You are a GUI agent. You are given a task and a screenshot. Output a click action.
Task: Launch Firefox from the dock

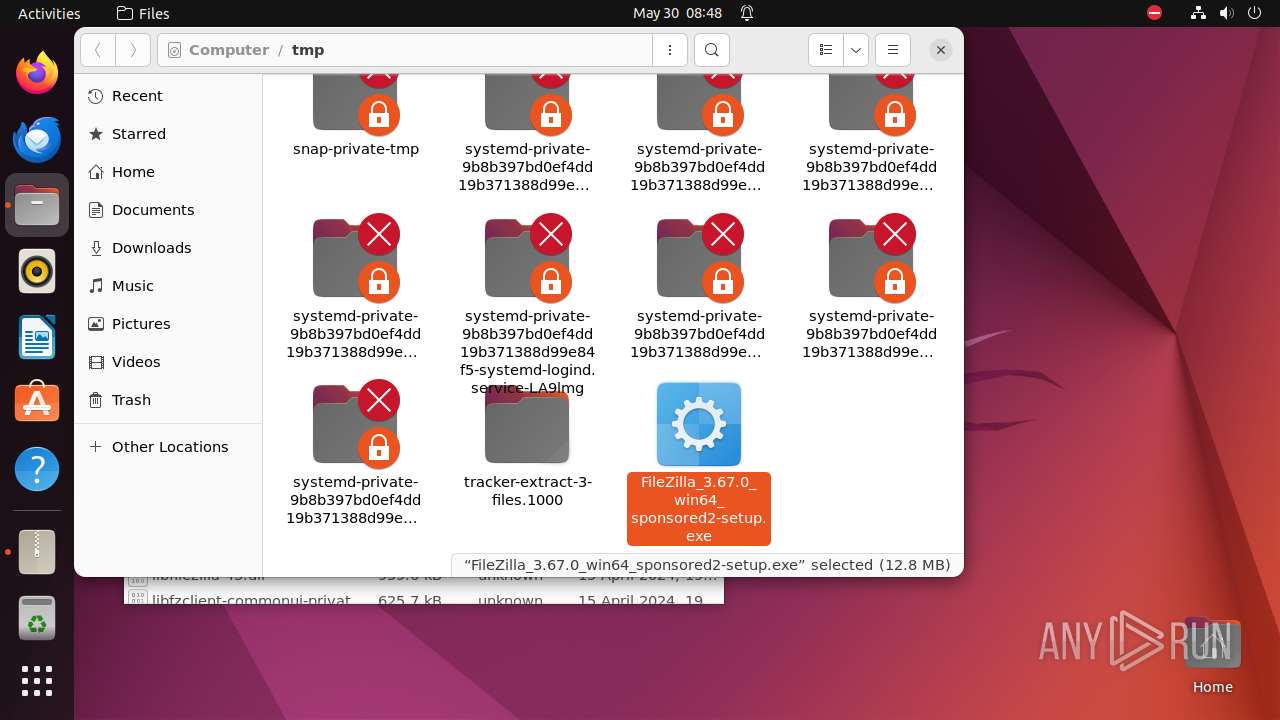tap(37, 73)
